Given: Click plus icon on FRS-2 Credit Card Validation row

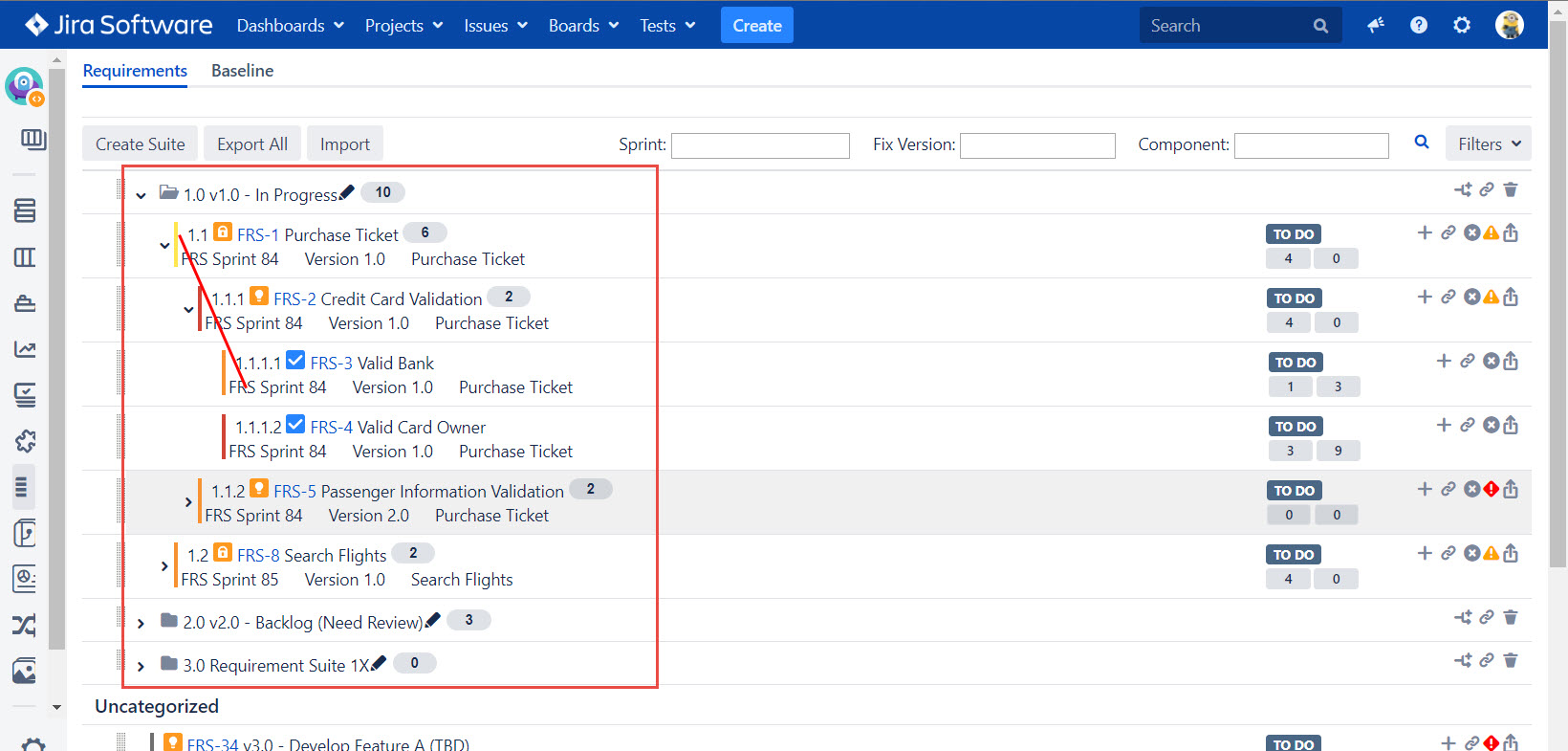Looking at the screenshot, I should 1425,297.
